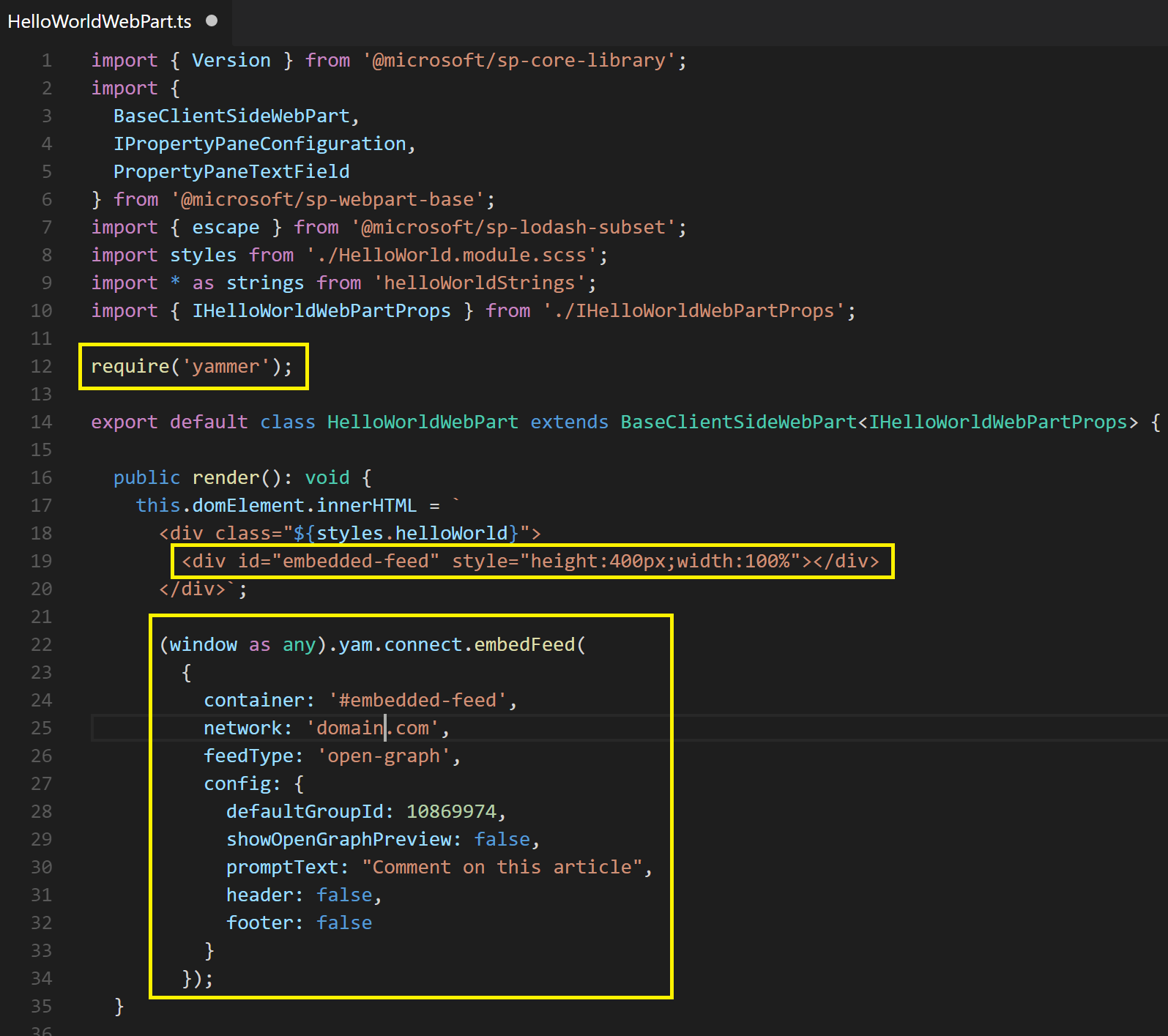Click the Version import identifier on line 1
The height and width of the screenshot is (1036, 1168).
[x=231, y=60]
